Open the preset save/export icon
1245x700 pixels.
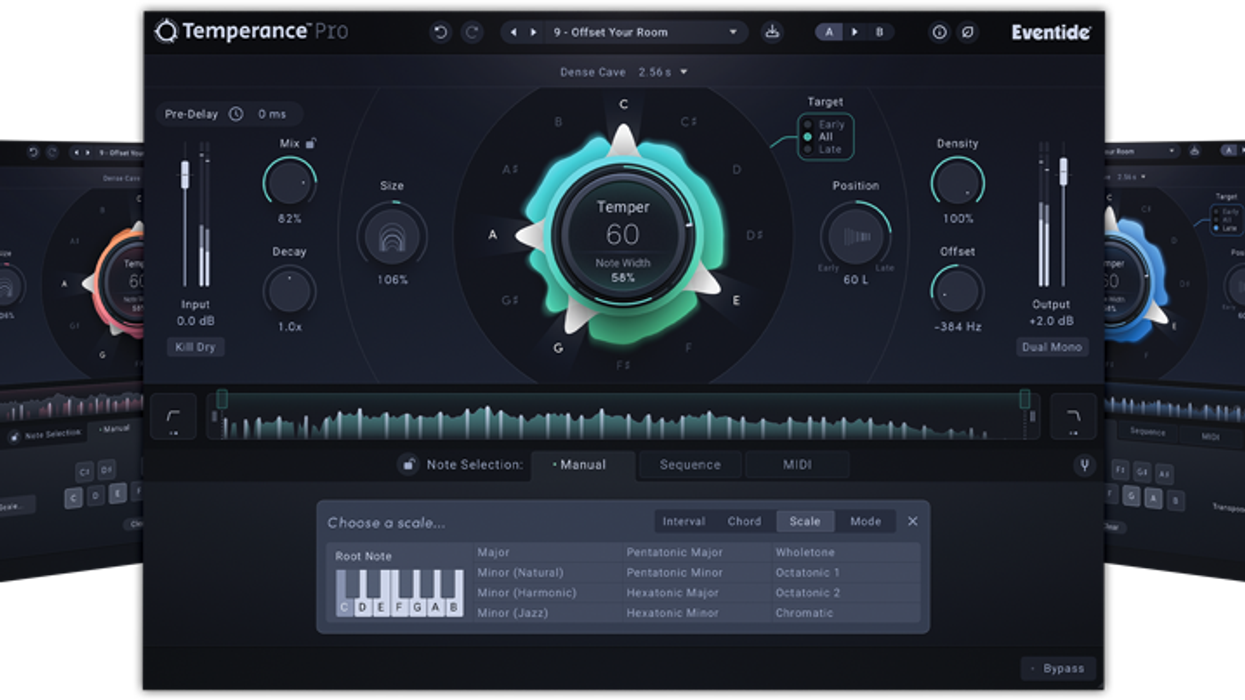(774, 32)
